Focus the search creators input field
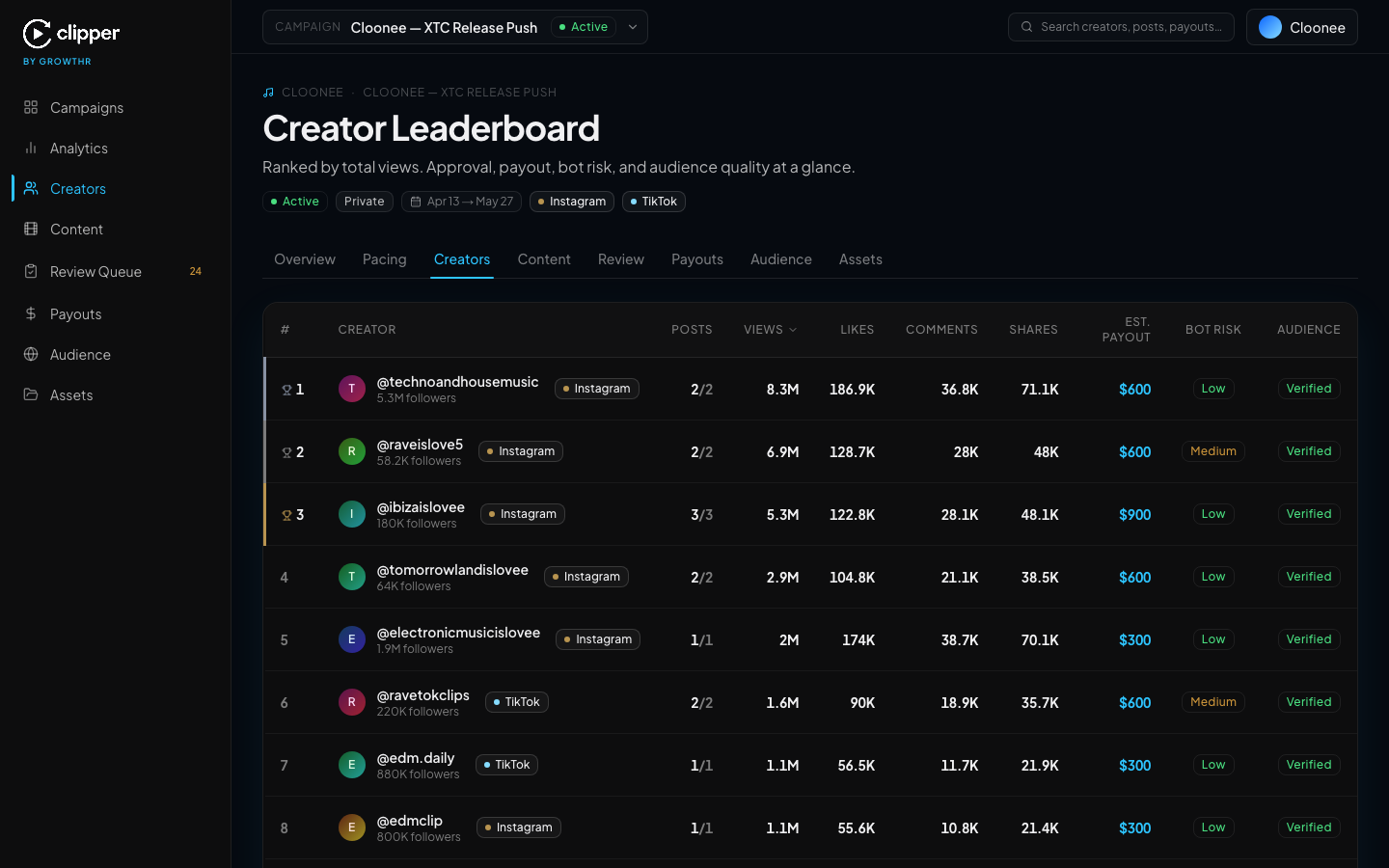 [1121, 27]
